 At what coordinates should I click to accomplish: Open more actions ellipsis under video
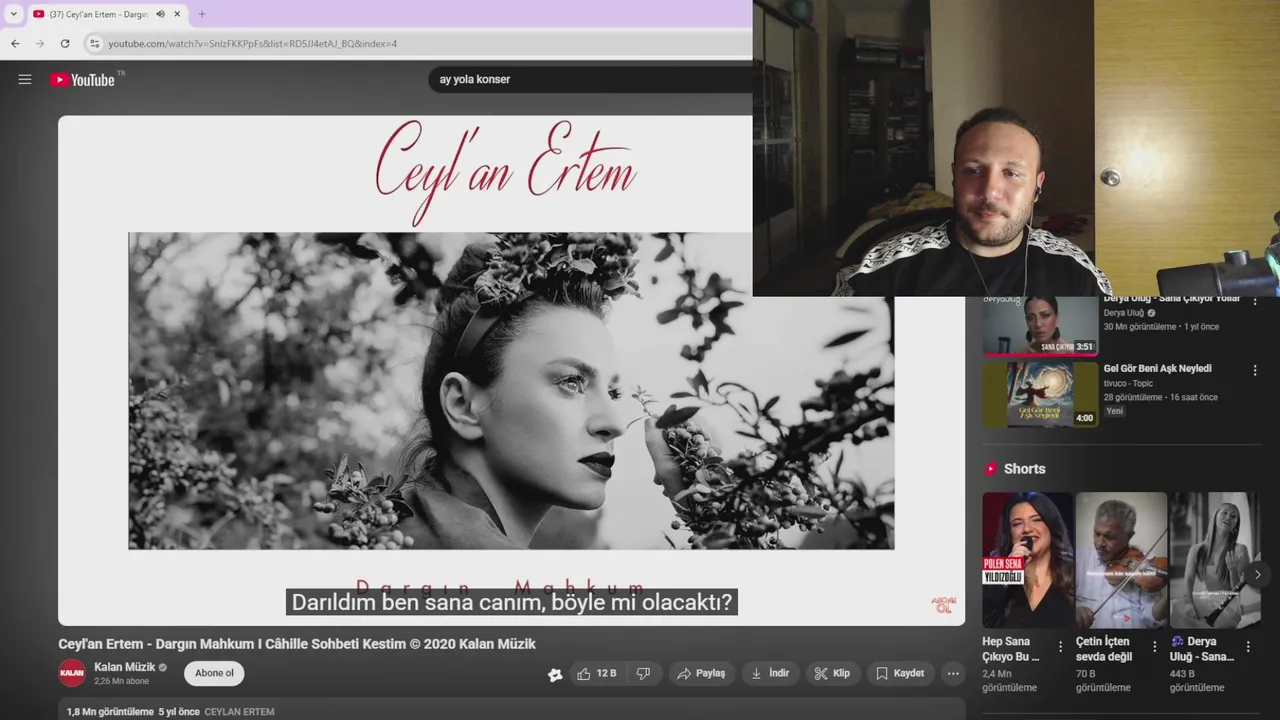tap(953, 674)
